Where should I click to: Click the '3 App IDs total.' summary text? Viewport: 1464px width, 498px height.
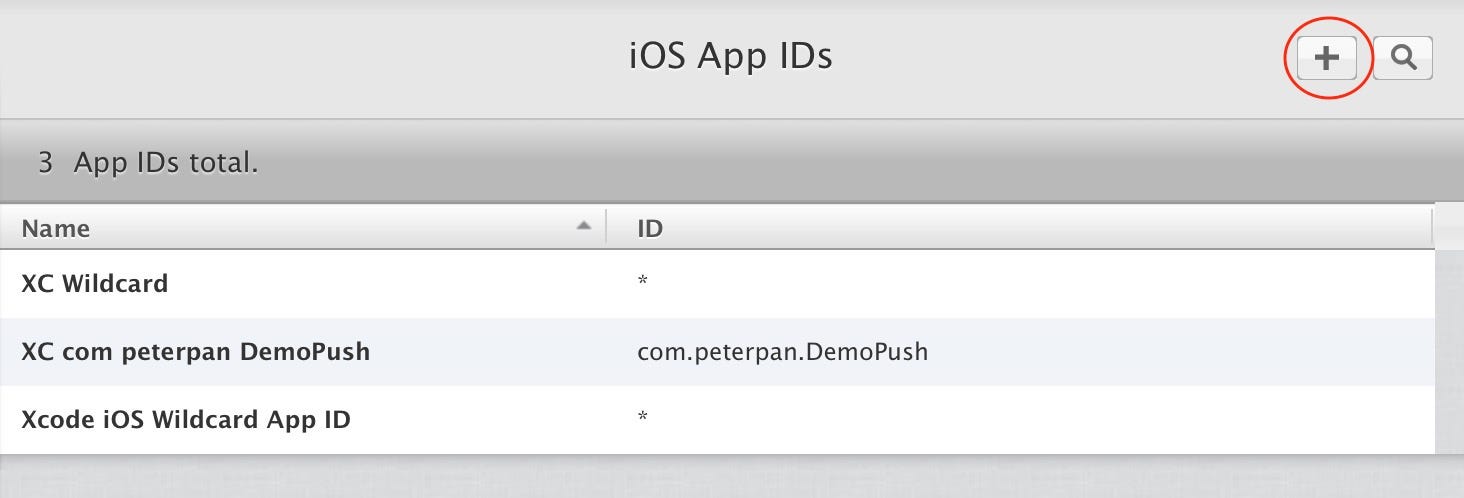(x=148, y=163)
